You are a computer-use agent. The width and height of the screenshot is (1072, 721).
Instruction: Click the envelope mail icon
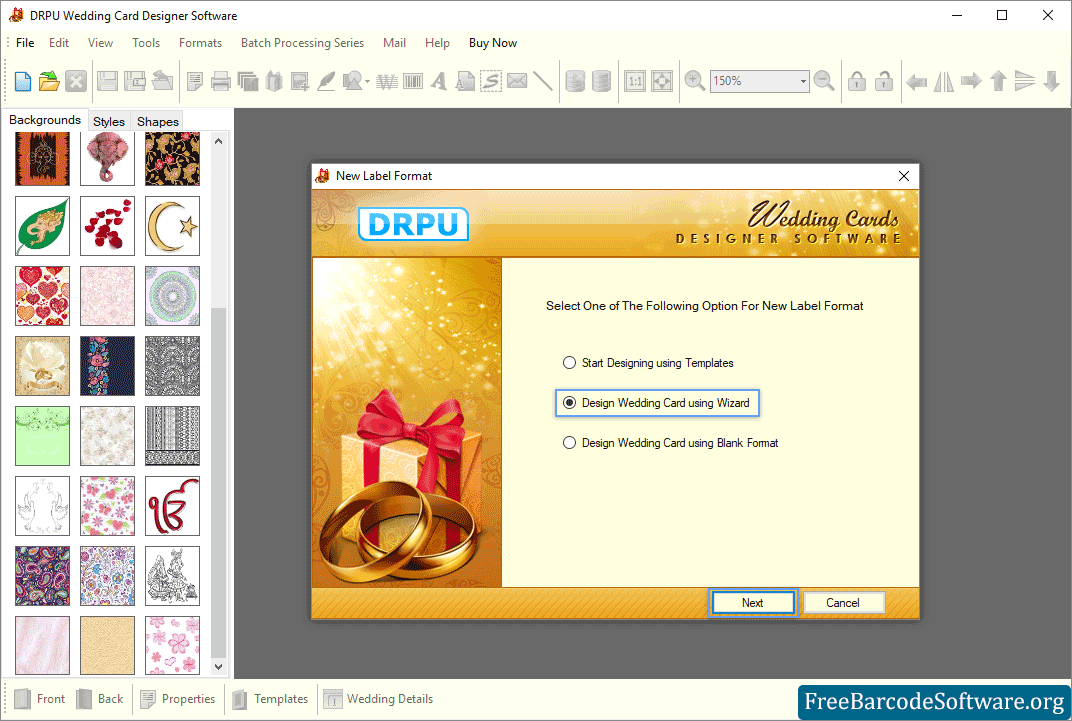click(517, 81)
